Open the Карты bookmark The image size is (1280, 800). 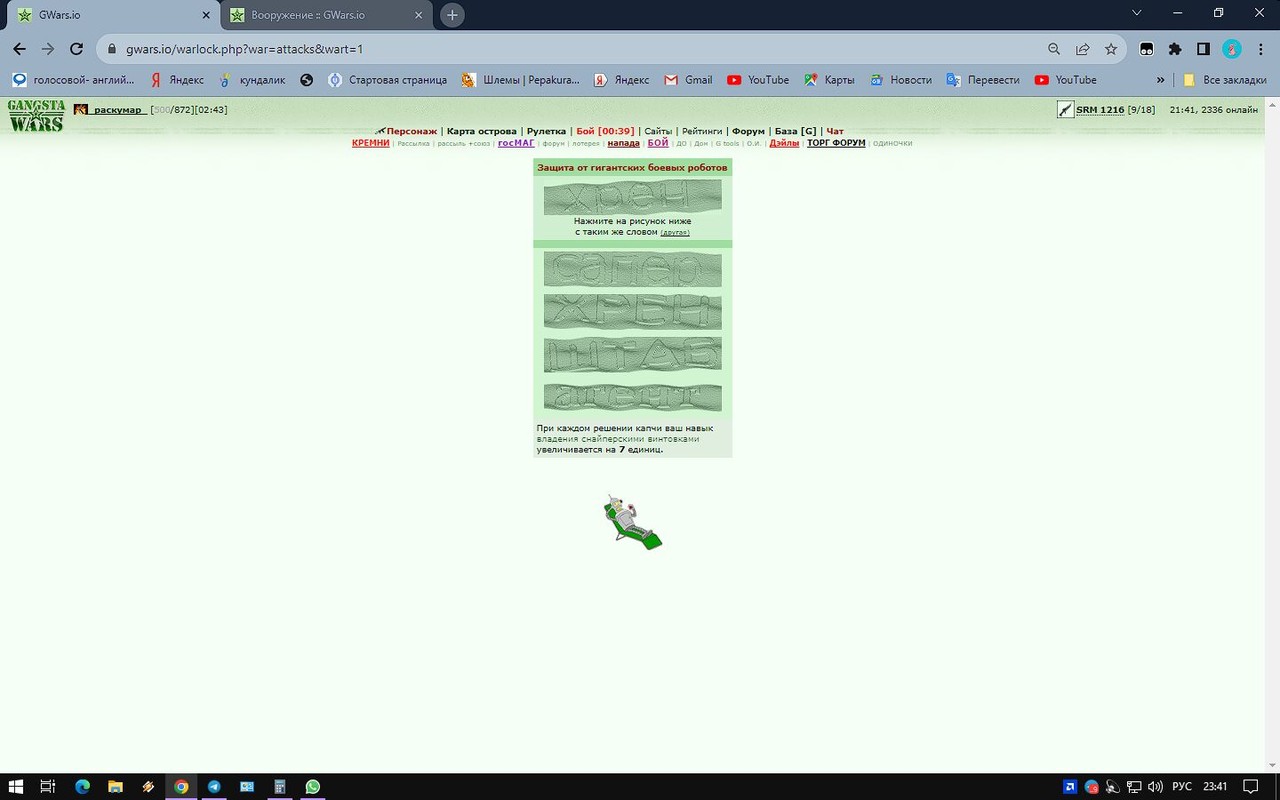click(829, 80)
